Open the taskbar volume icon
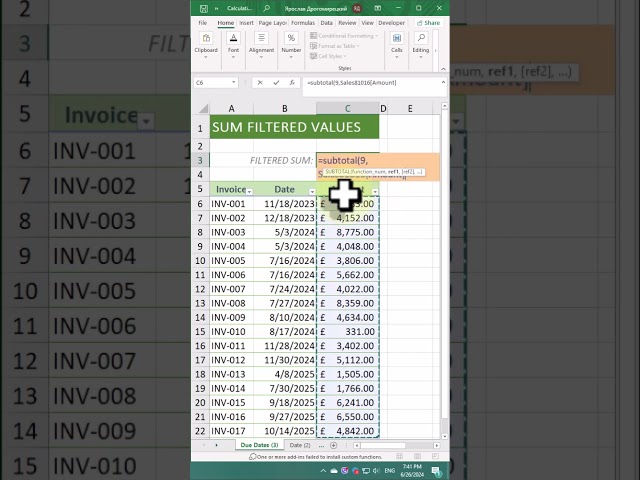 pyautogui.click(x=376, y=471)
